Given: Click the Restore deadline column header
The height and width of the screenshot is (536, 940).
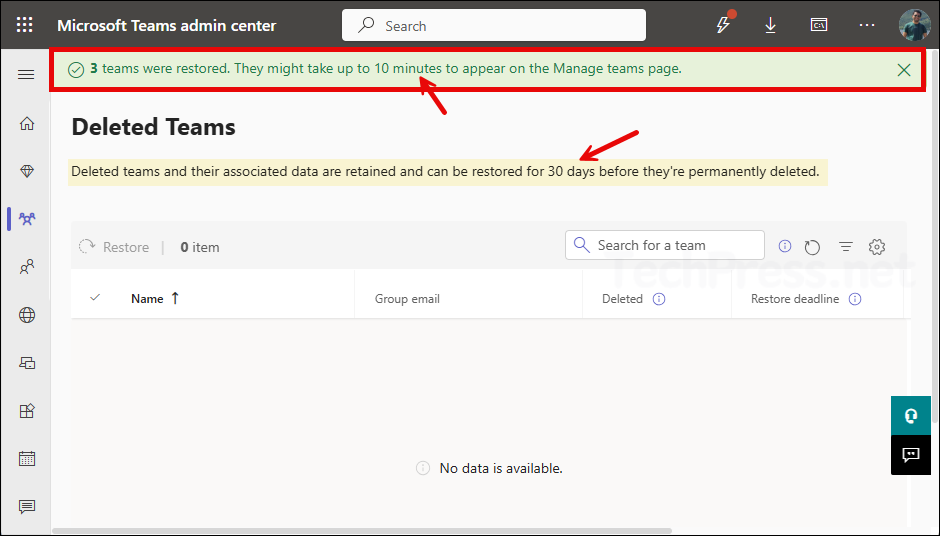Looking at the screenshot, I should click(x=795, y=299).
